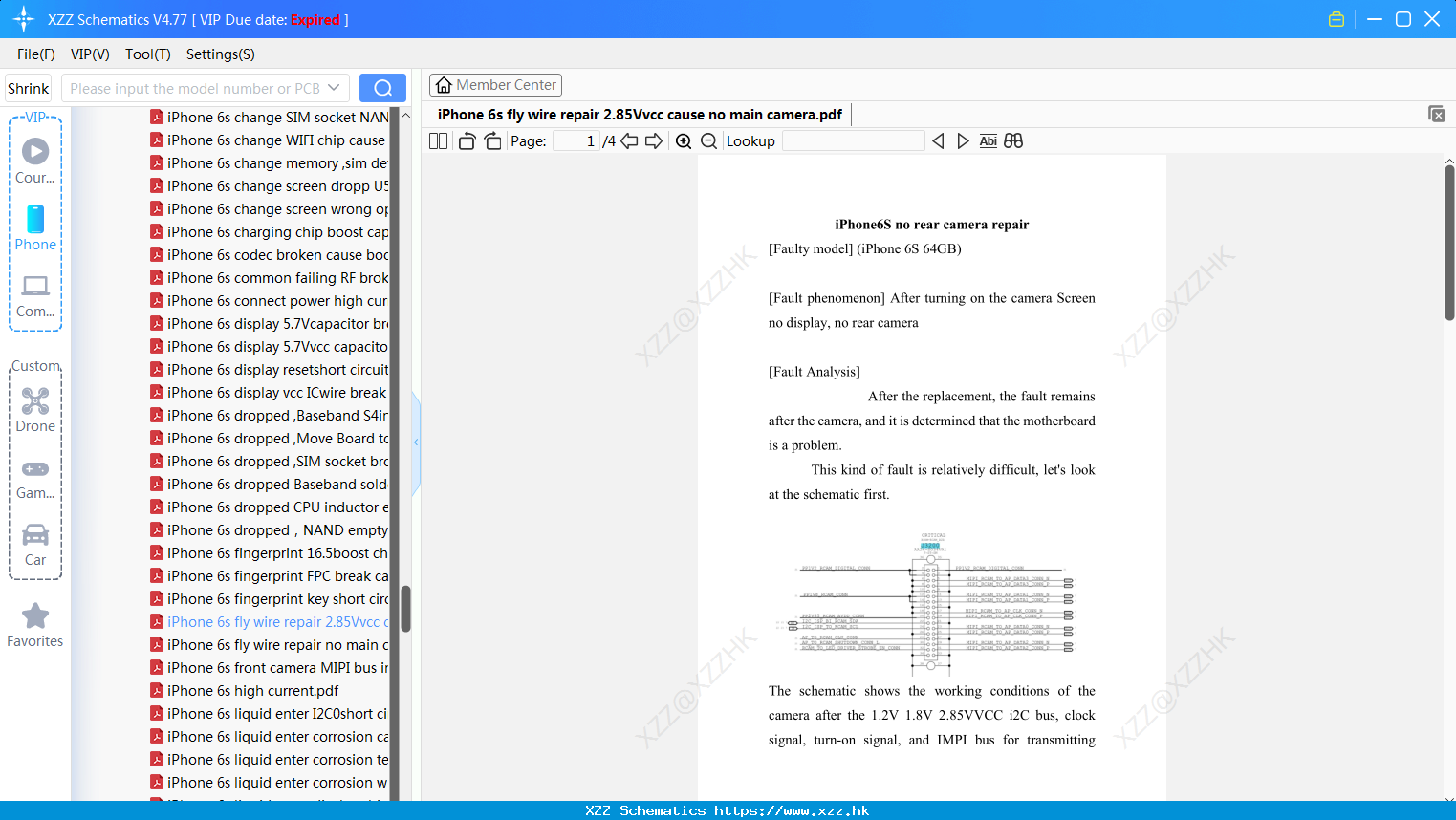This screenshot has height=820, width=1456.
Task: Click the XZZ logo in title bar
Action: pos(24,19)
